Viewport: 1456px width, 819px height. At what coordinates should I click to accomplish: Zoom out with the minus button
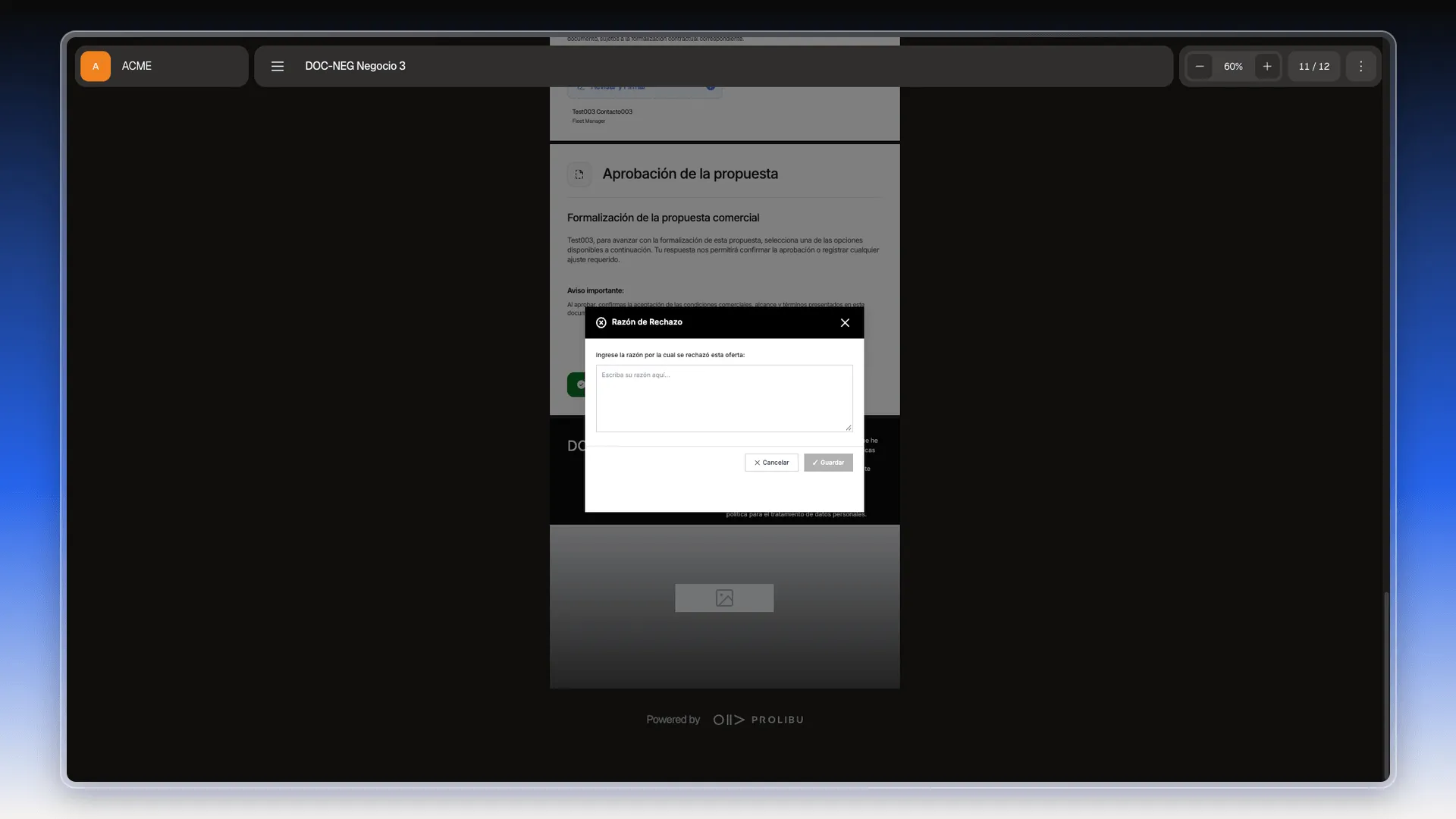coord(1200,66)
